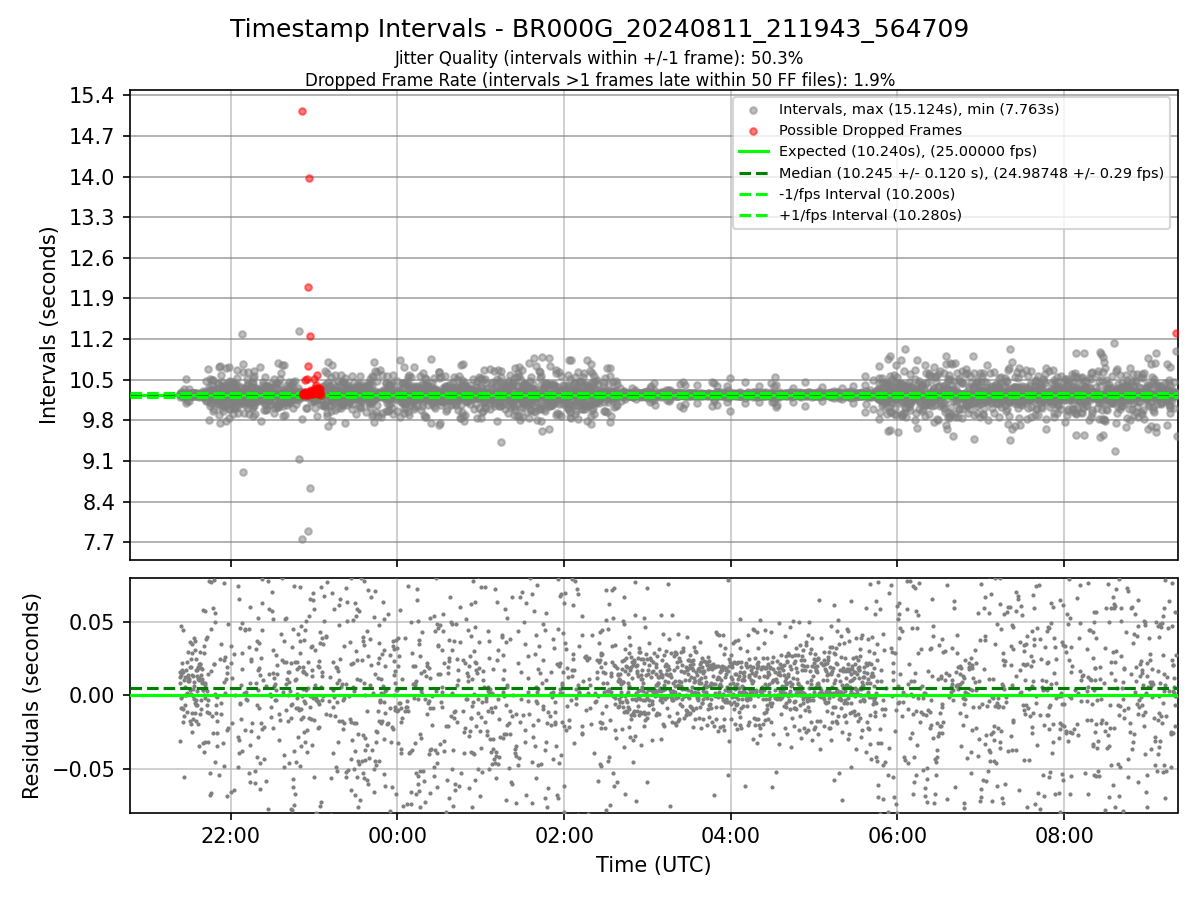Click the y-axis label 'Residuals (seconds)'

[x=31, y=696]
